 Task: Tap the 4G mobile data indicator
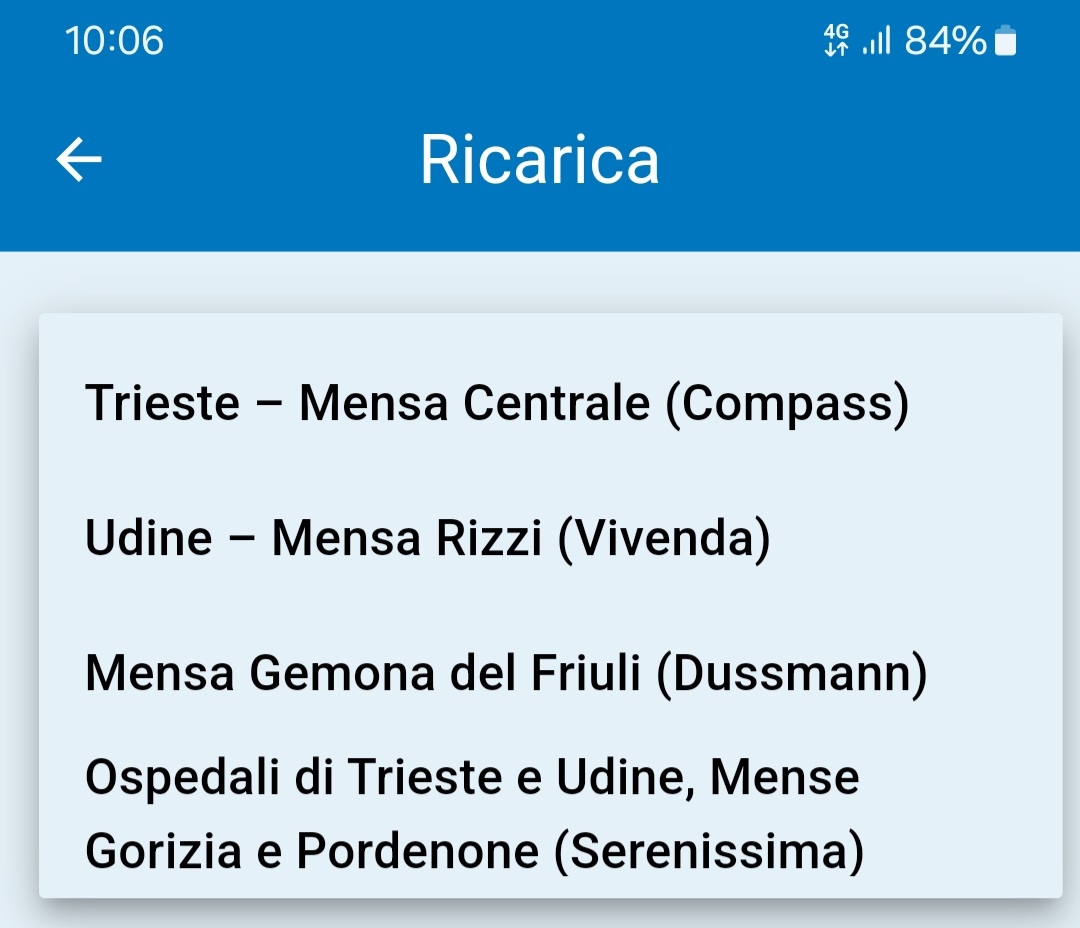tap(836, 40)
